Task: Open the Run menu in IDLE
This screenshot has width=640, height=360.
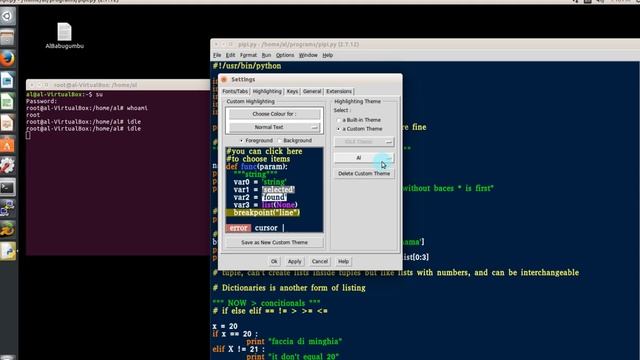Action: (266, 55)
